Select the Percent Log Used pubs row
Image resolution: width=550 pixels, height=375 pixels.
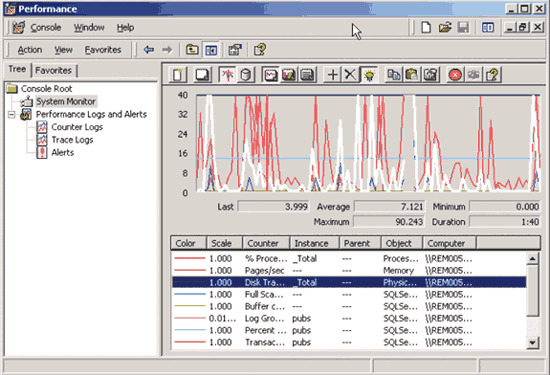pos(349,330)
